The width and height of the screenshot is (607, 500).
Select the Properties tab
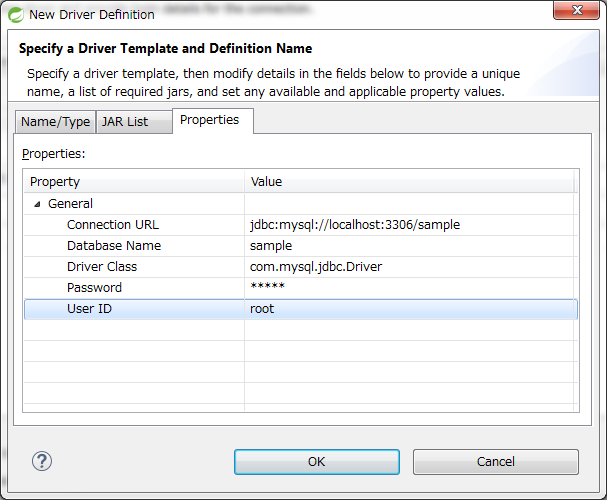coord(209,120)
